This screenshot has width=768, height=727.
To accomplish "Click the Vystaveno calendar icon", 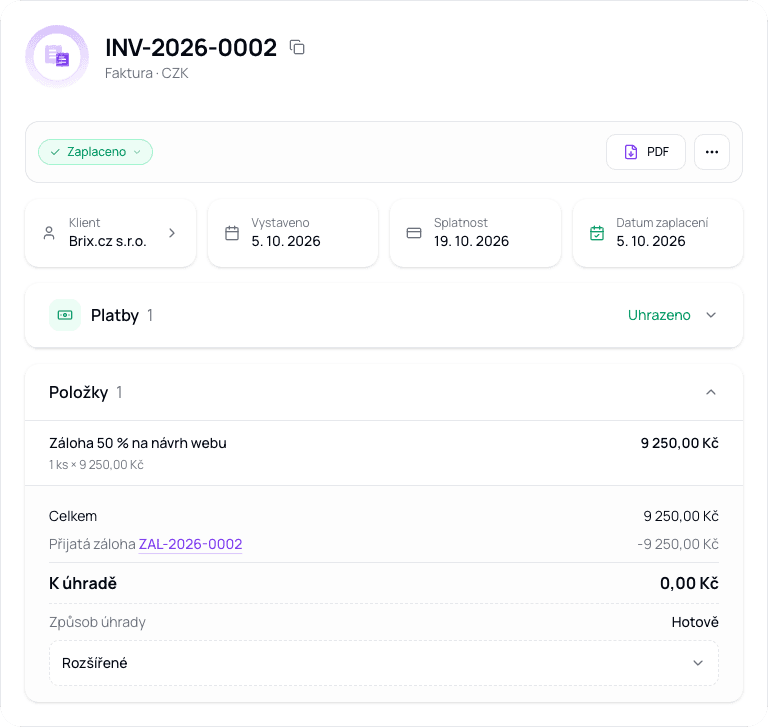I will 232,233.
